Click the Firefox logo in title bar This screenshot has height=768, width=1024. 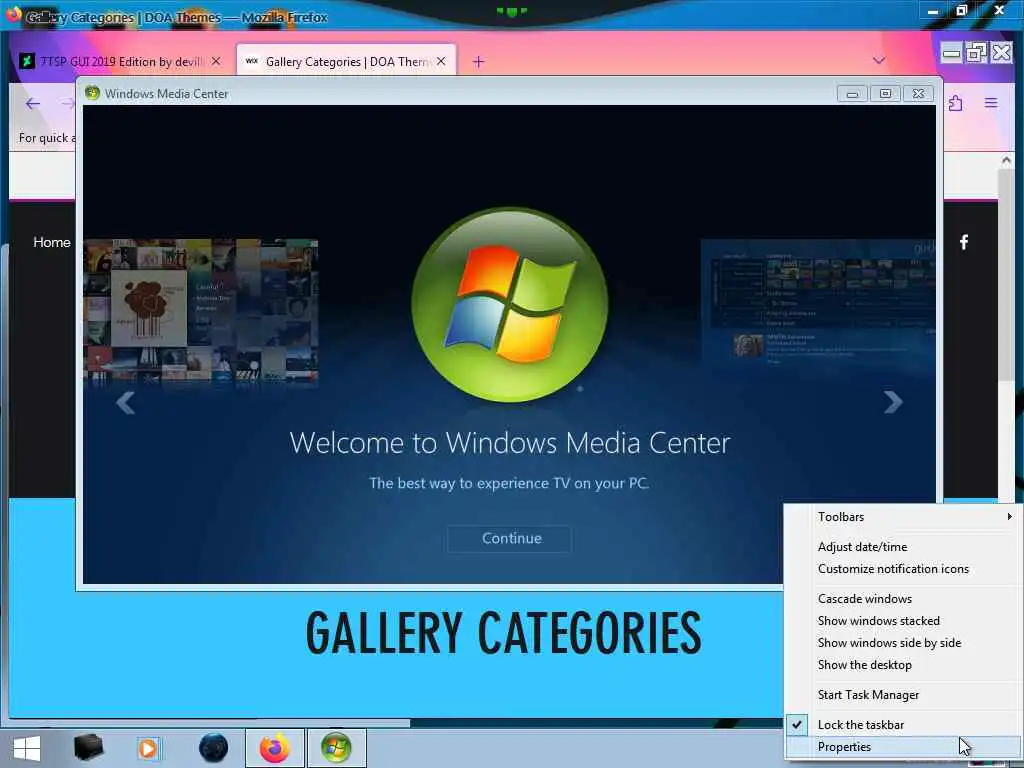(13, 14)
